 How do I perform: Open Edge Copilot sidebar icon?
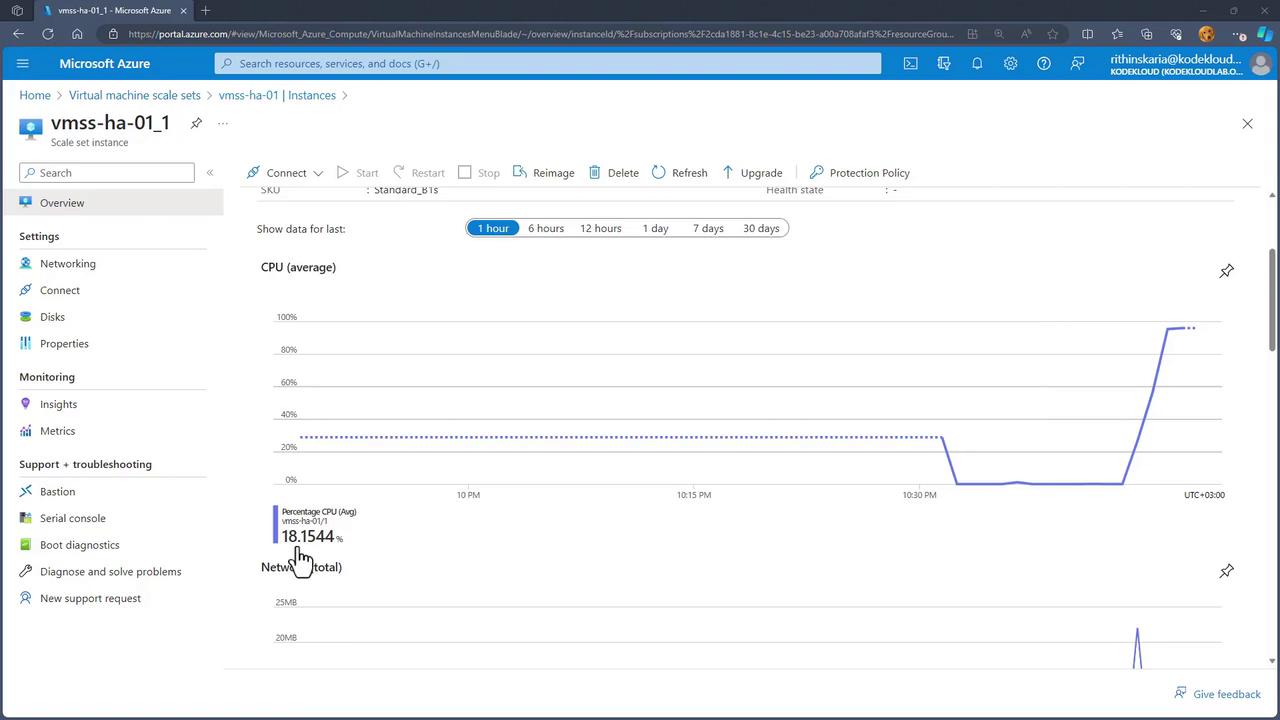pyautogui.click(x=1264, y=33)
